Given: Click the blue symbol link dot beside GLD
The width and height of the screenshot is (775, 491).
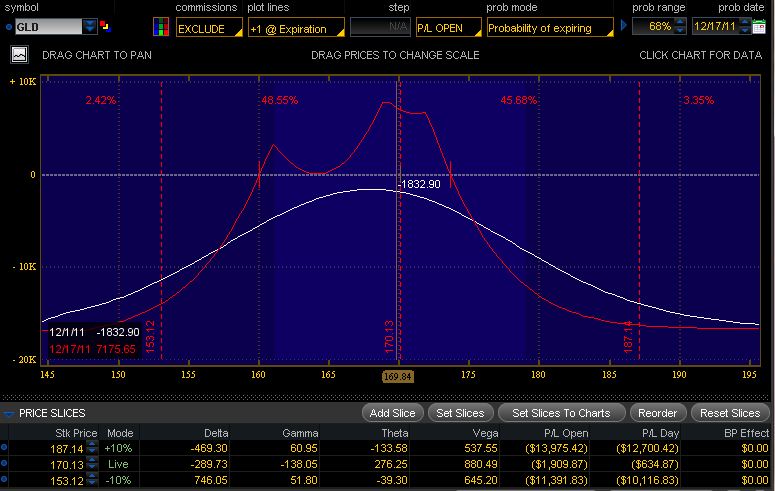Looking at the screenshot, I should tap(8, 27).
